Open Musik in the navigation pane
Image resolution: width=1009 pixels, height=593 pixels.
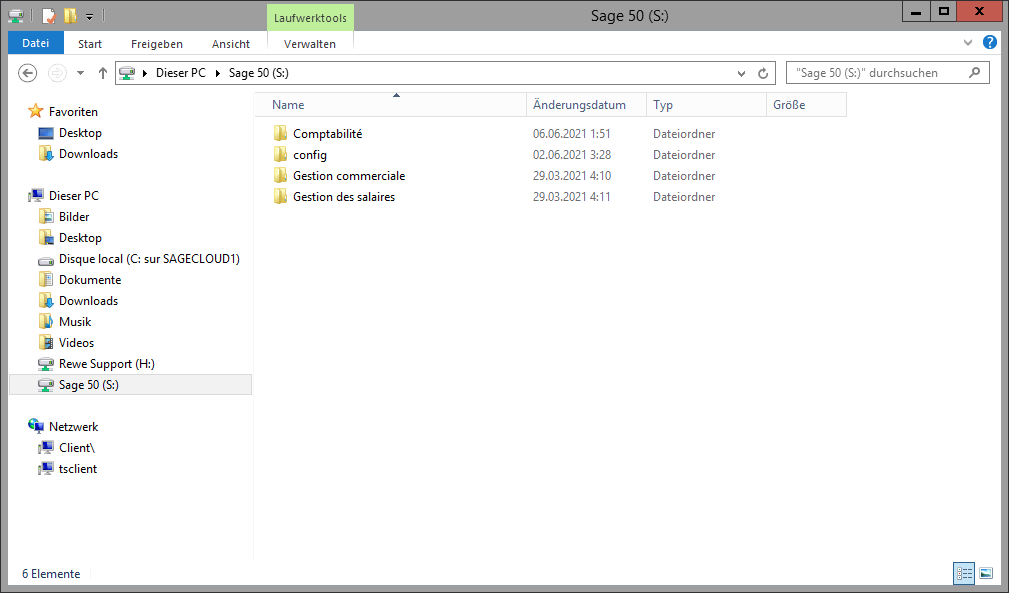point(75,322)
